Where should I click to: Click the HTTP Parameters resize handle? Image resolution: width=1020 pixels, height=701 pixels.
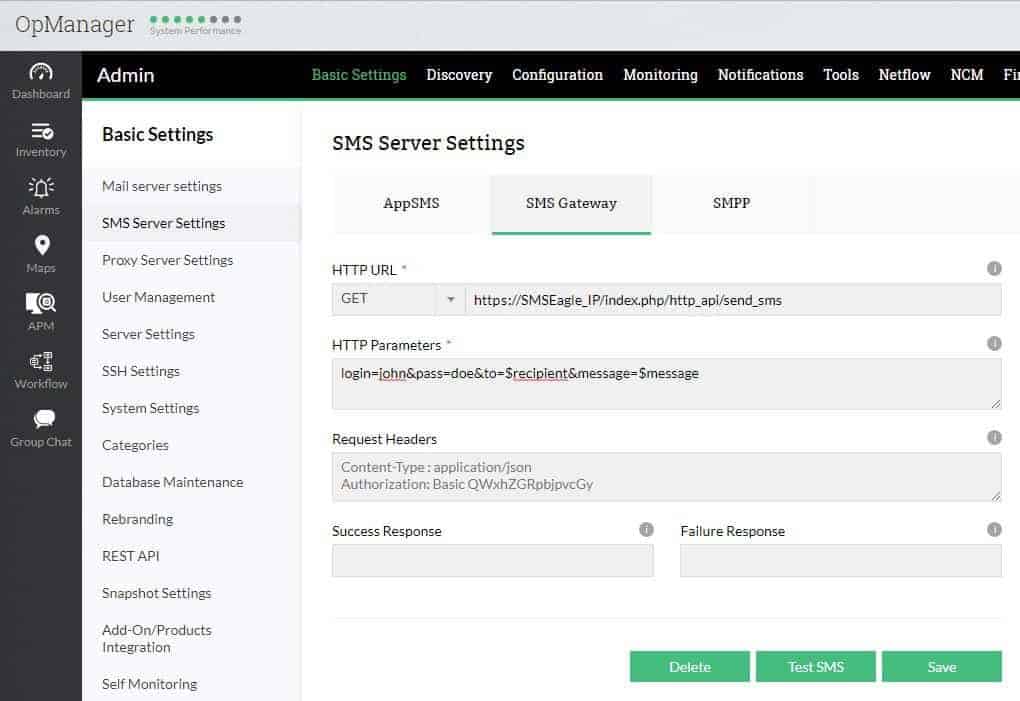tap(996, 404)
